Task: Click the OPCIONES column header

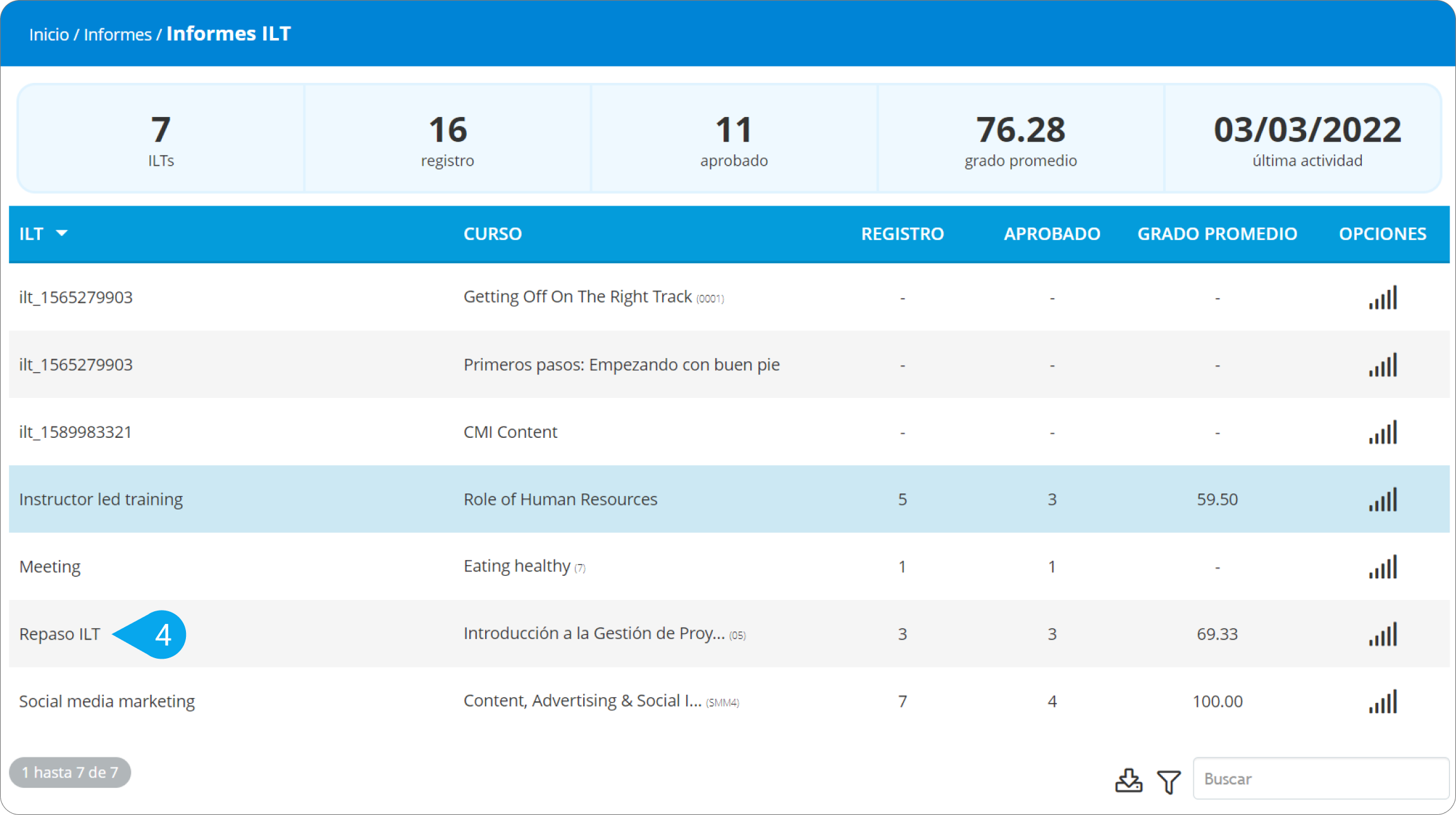Action: pyautogui.click(x=1383, y=234)
